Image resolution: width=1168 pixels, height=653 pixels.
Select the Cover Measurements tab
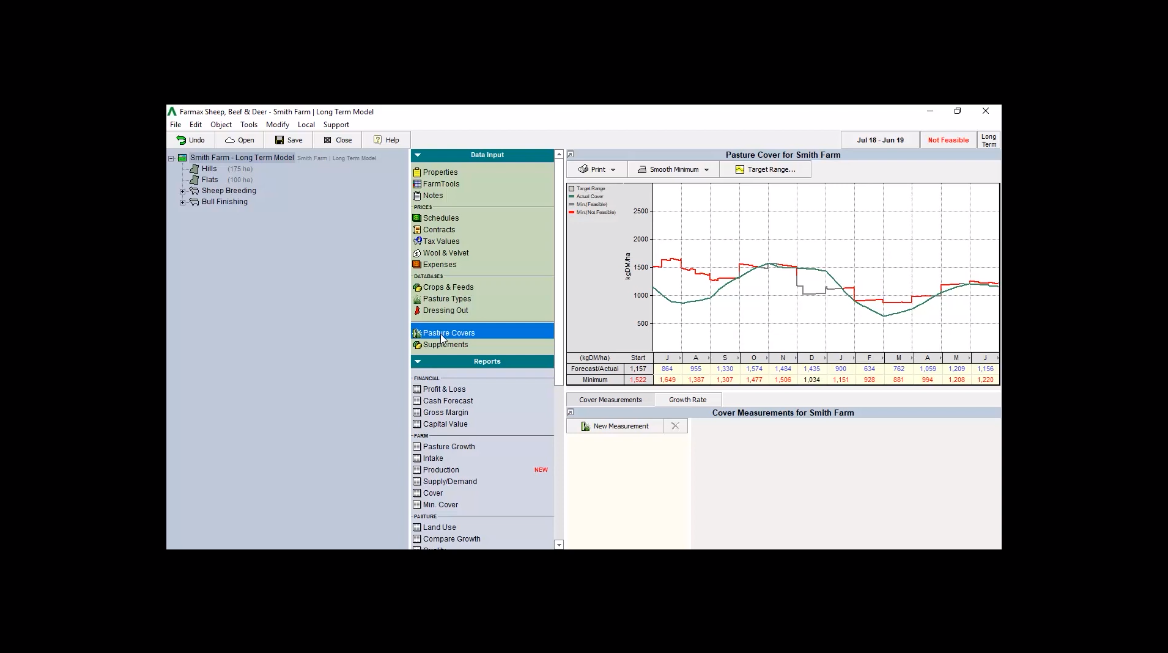click(610, 400)
